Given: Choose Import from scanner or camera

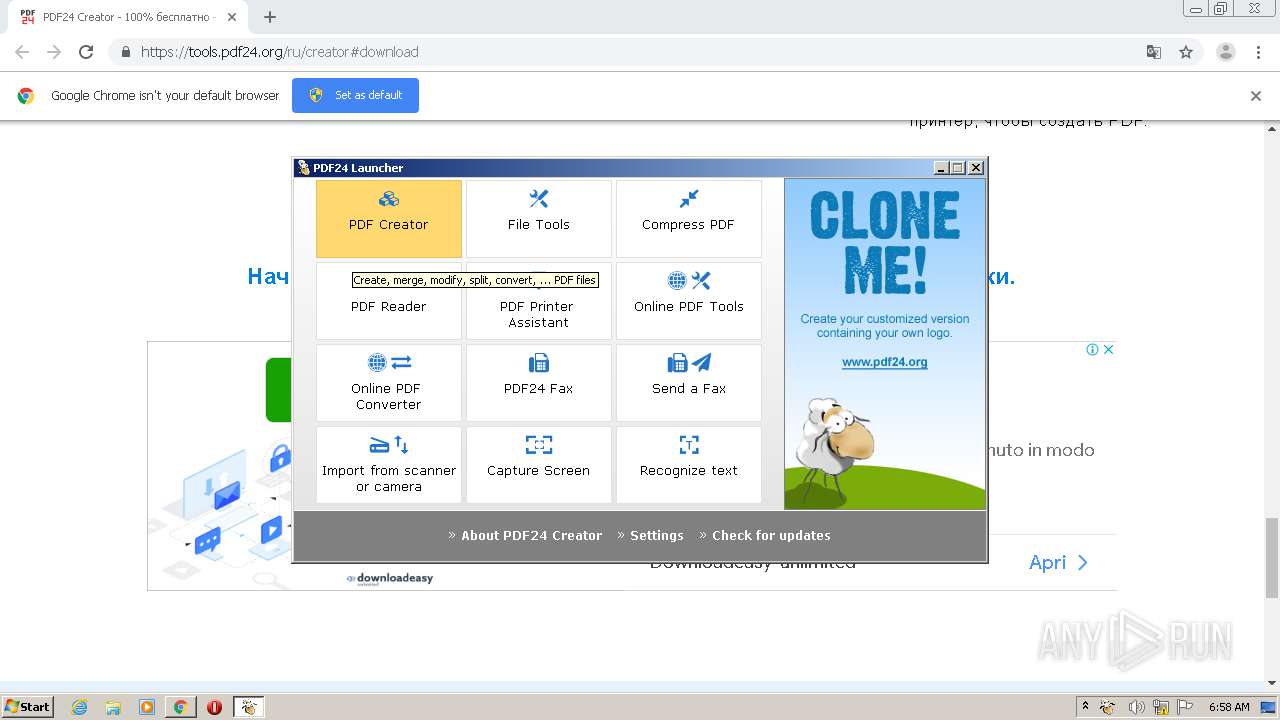Looking at the screenshot, I should click(x=389, y=465).
